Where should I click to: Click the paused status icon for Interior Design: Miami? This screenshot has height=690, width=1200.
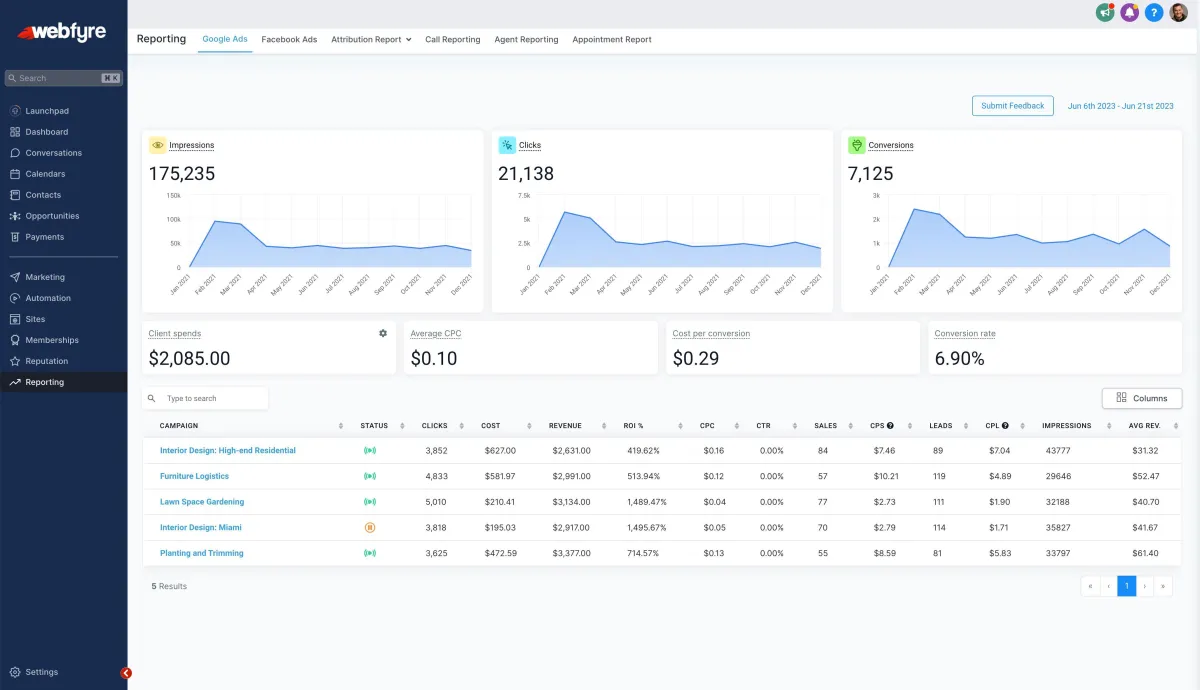370,528
